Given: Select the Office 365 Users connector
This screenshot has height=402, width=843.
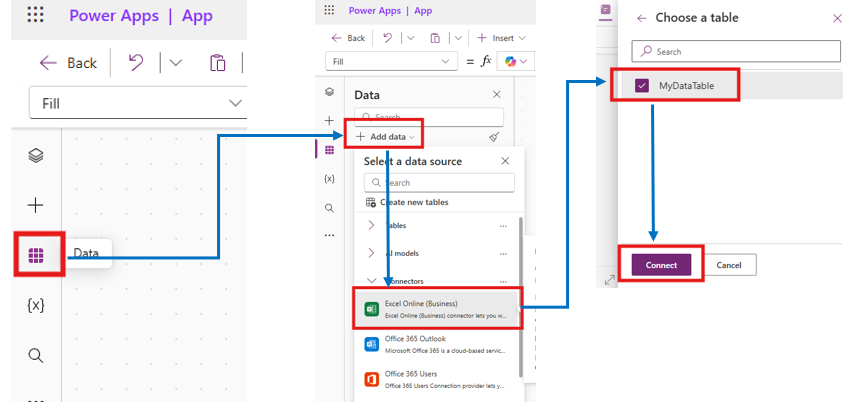Looking at the screenshot, I should click(x=437, y=379).
